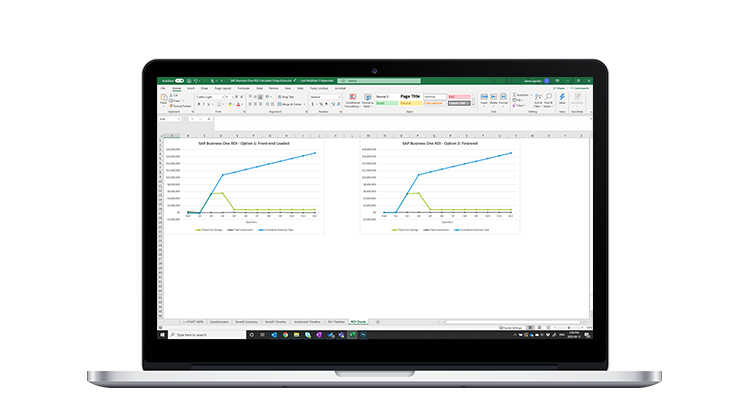The width and height of the screenshot is (750, 405).
Task: Click the Share button
Action: coord(559,88)
